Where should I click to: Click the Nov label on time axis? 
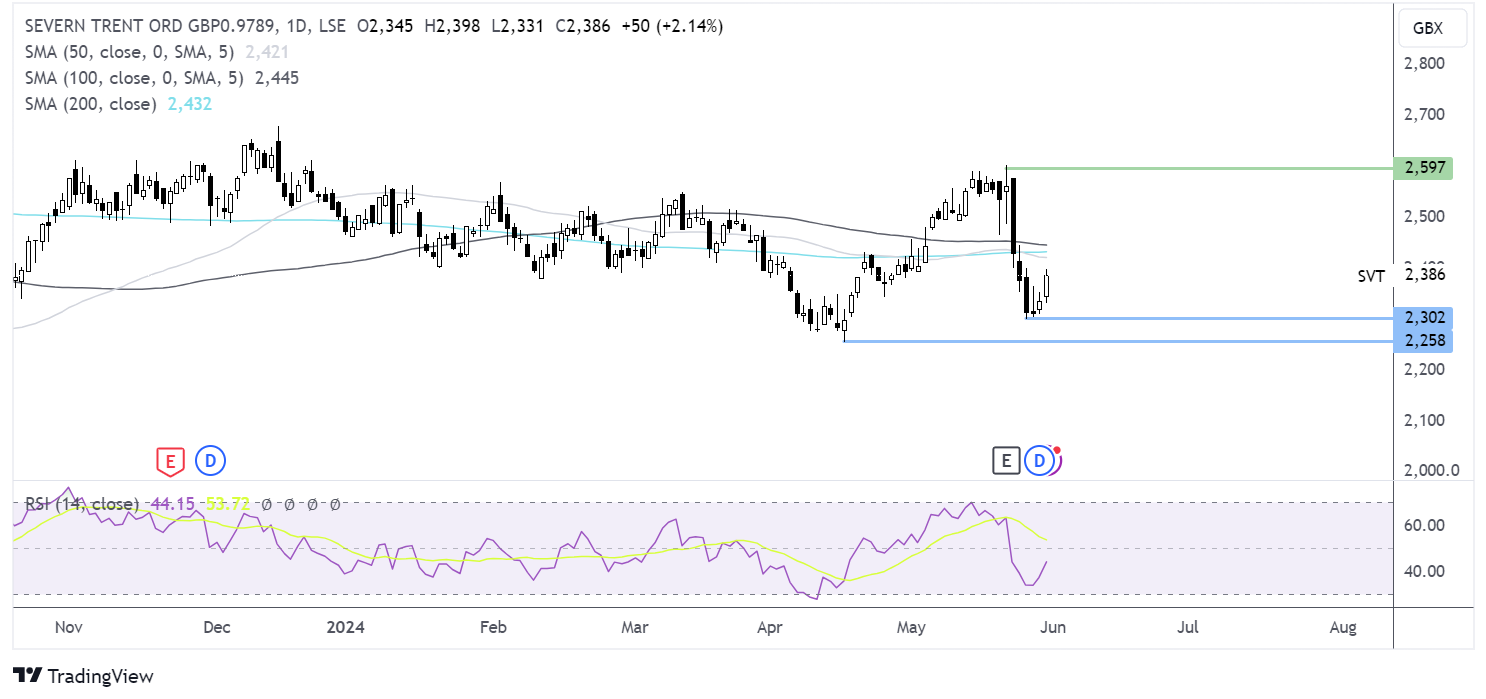click(x=68, y=628)
